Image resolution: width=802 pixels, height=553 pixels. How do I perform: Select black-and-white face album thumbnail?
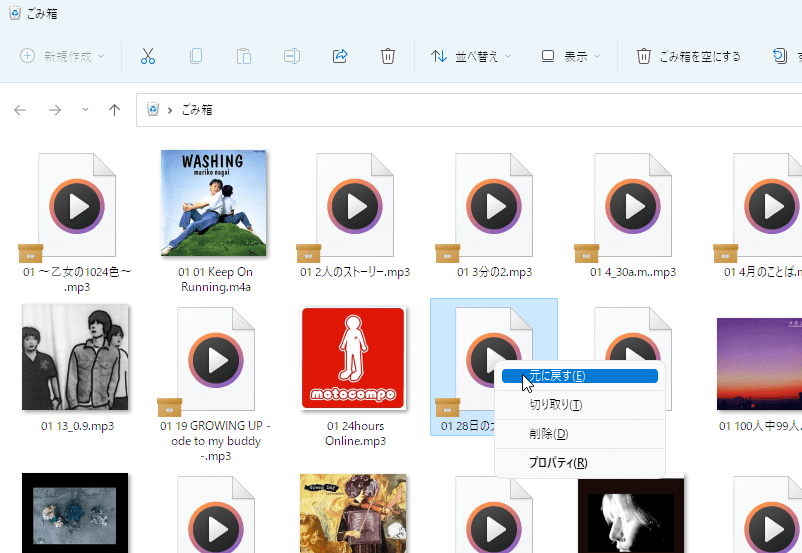(x=631, y=516)
